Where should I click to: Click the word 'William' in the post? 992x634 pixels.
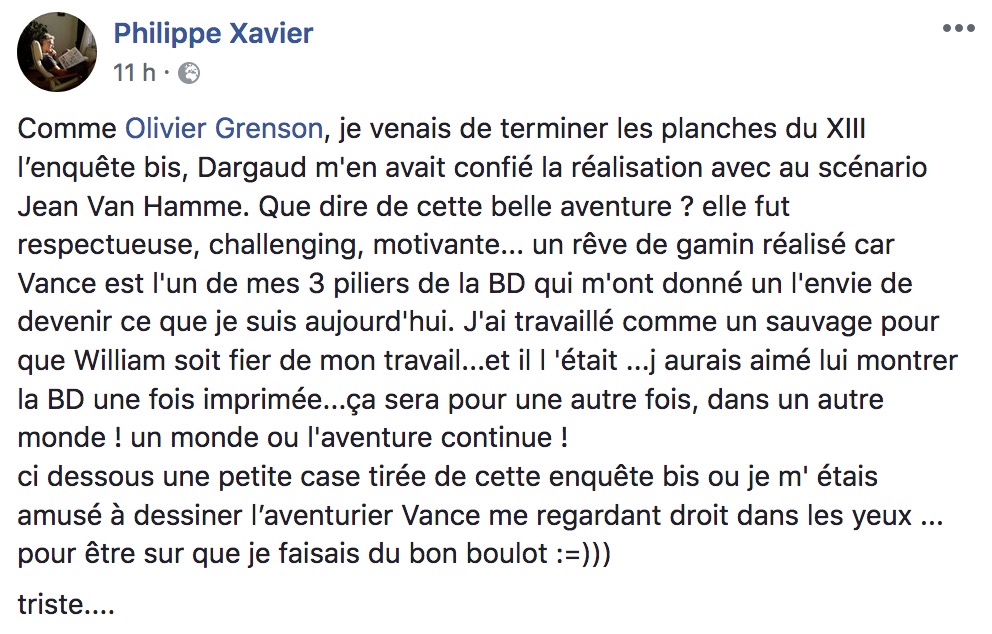(140, 361)
